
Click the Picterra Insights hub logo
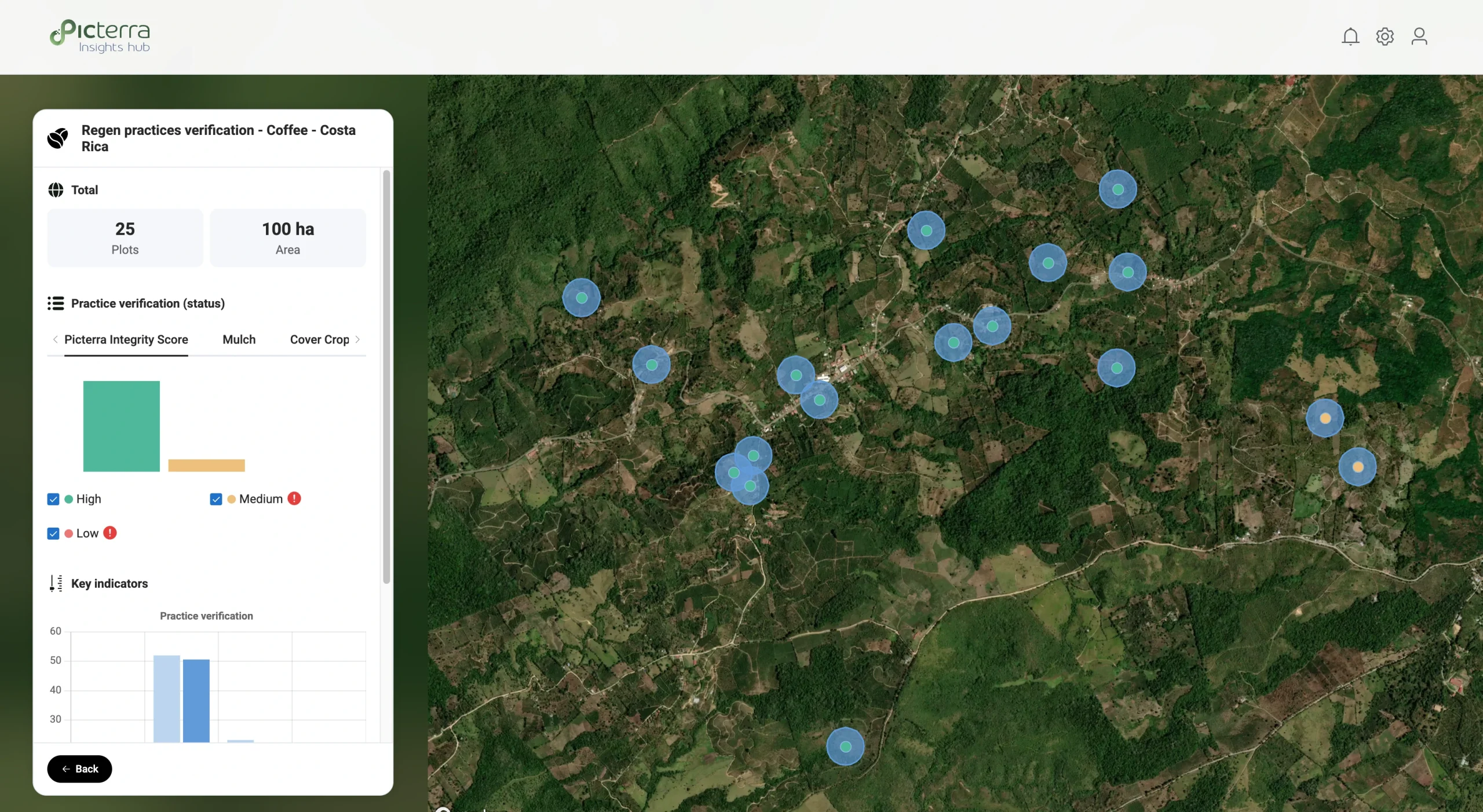(x=100, y=36)
